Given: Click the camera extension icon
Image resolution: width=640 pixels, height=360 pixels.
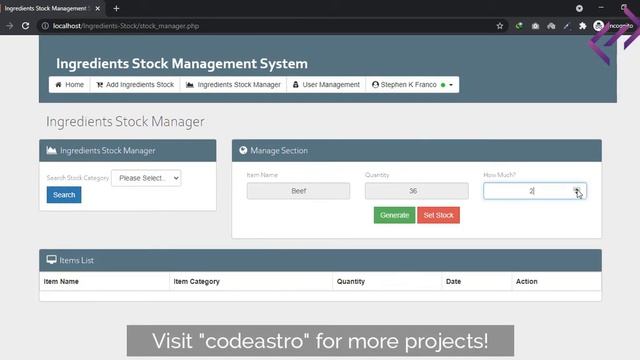Looking at the screenshot, I should pos(535,26).
